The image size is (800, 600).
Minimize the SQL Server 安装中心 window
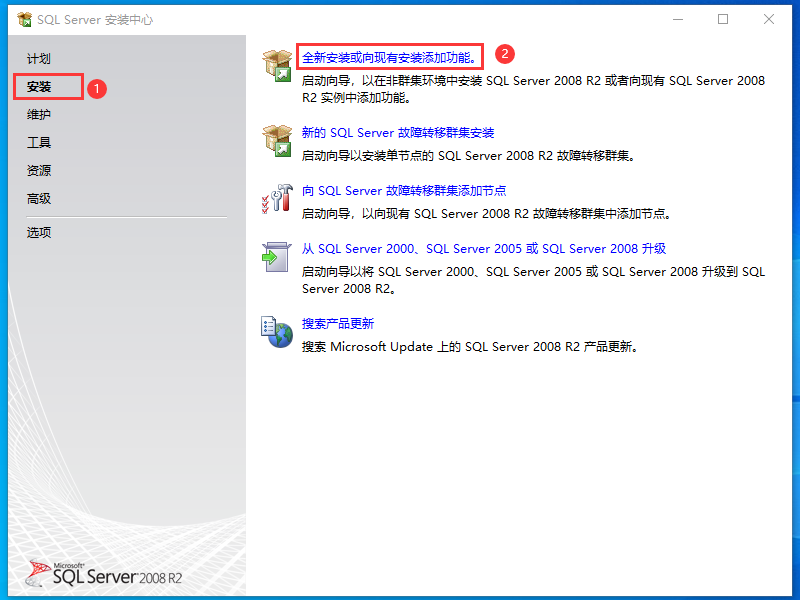click(678, 19)
